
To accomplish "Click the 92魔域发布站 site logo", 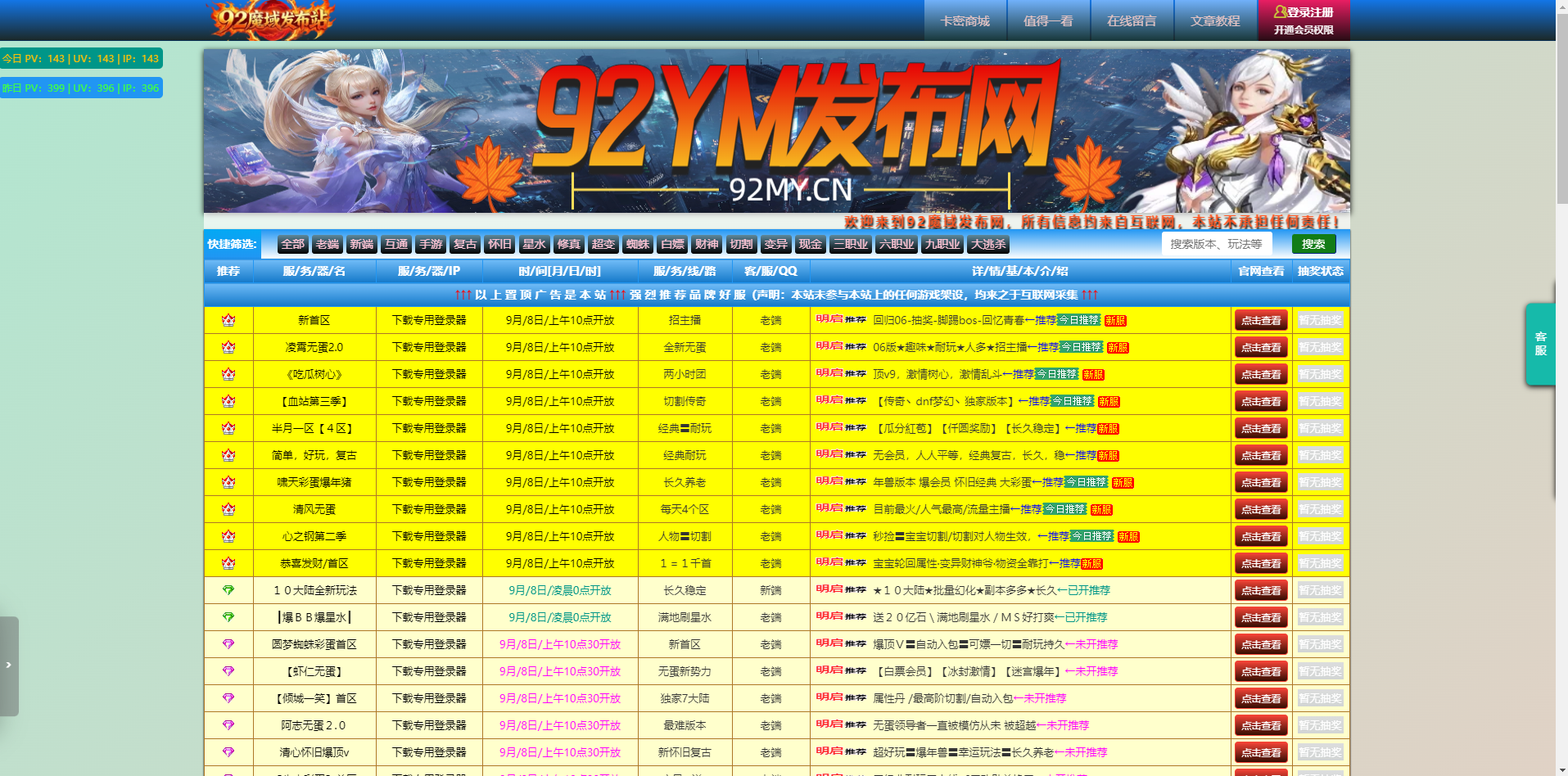I will 273,20.
